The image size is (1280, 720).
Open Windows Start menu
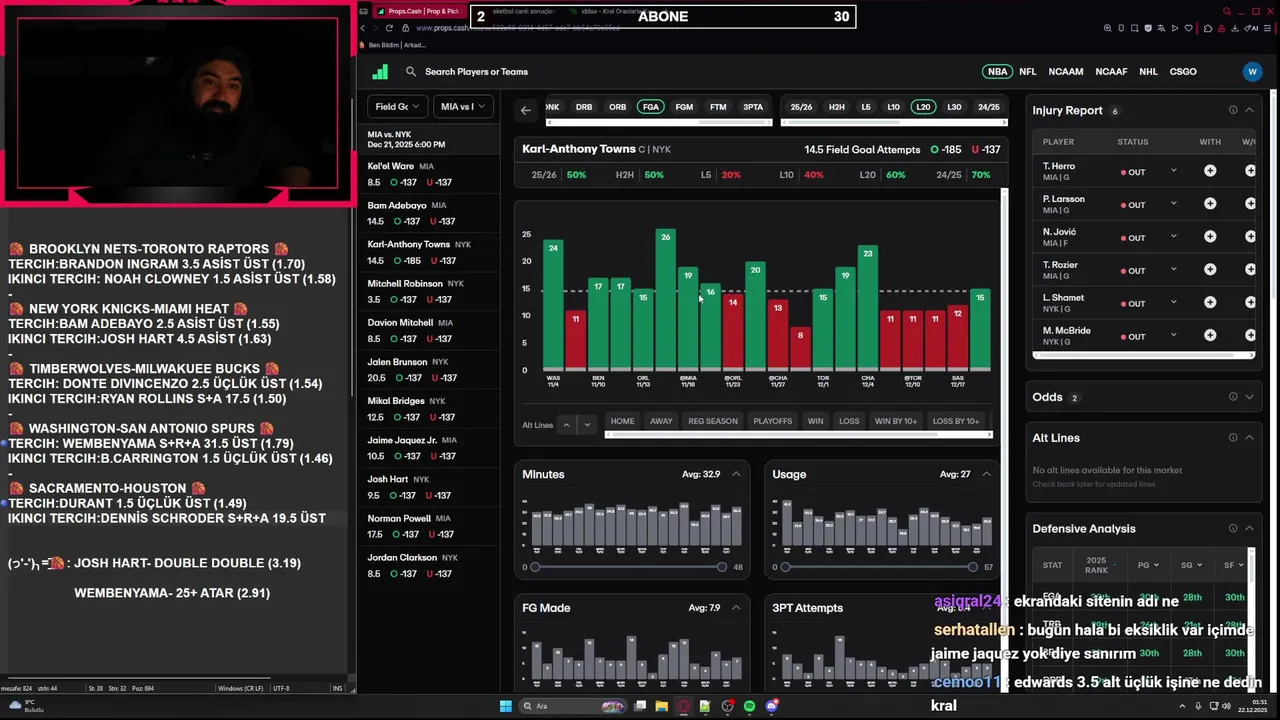click(506, 706)
